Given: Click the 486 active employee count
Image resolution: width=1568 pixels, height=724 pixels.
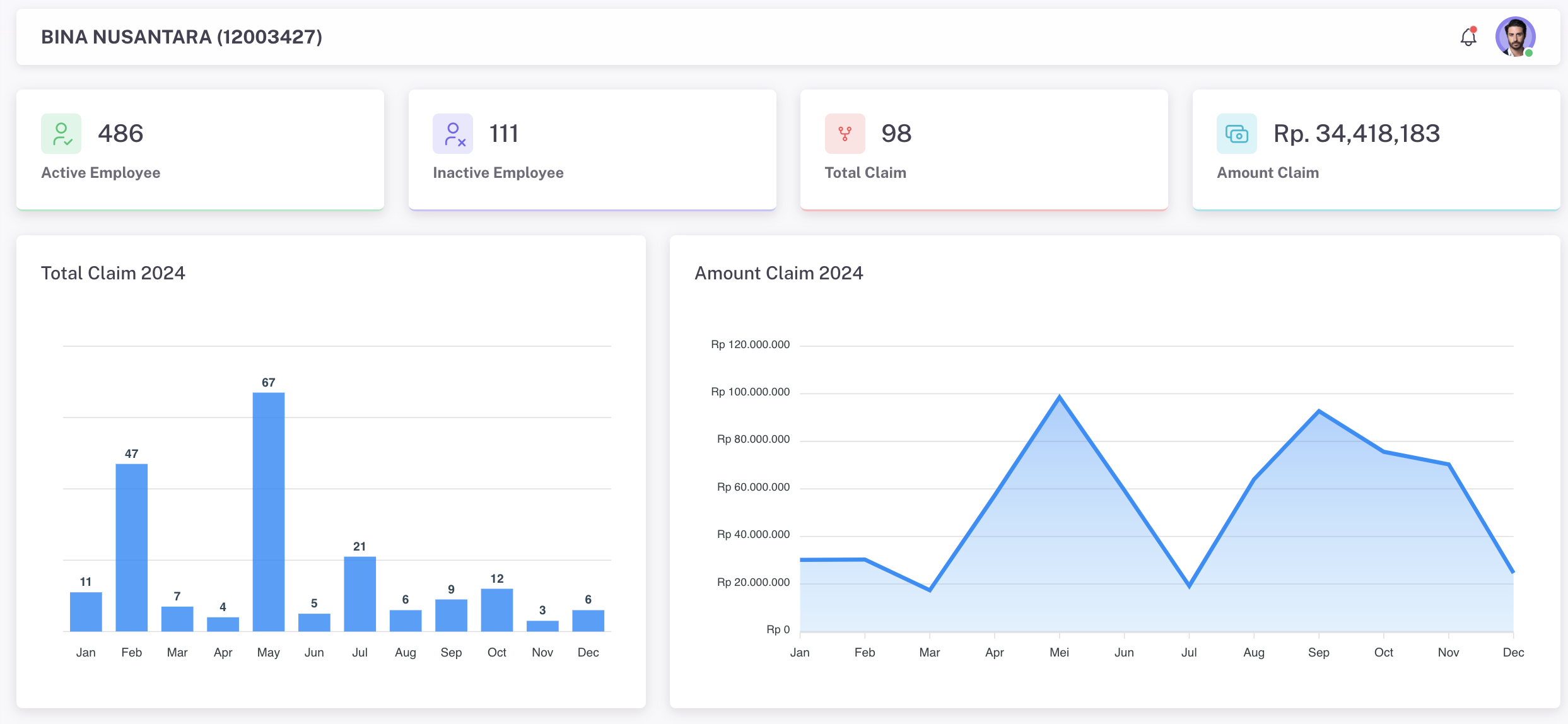Looking at the screenshot, I should pos(120,134).
